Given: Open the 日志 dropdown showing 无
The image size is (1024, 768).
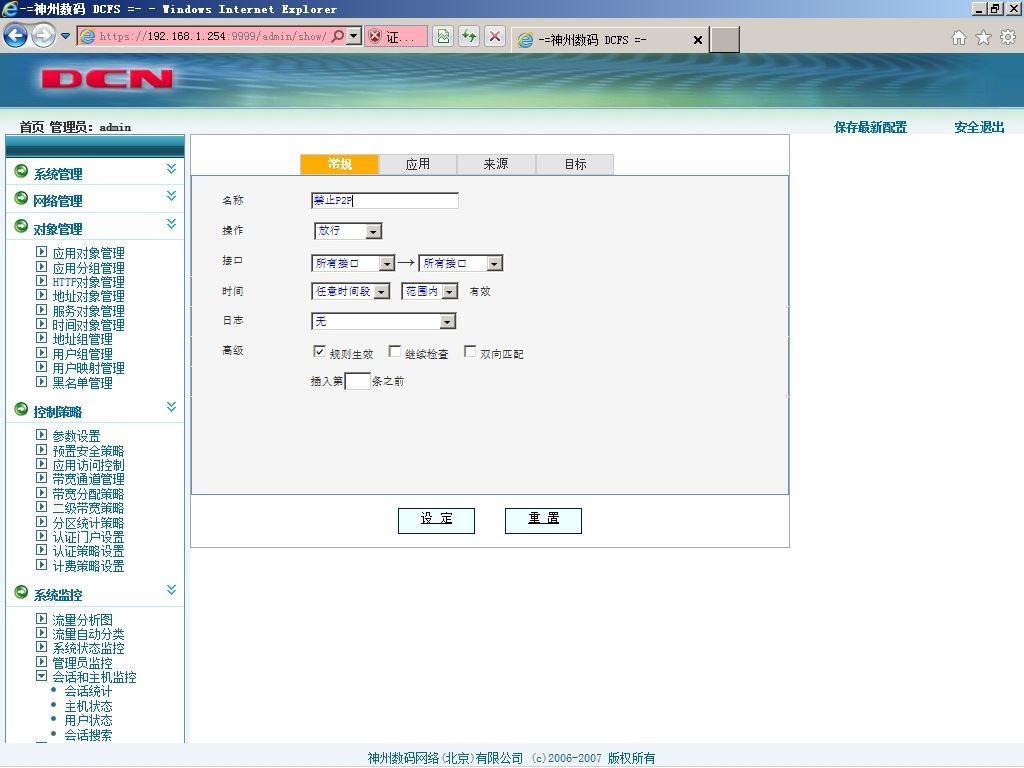Looking at the screenshot, I should coord(383,321).
